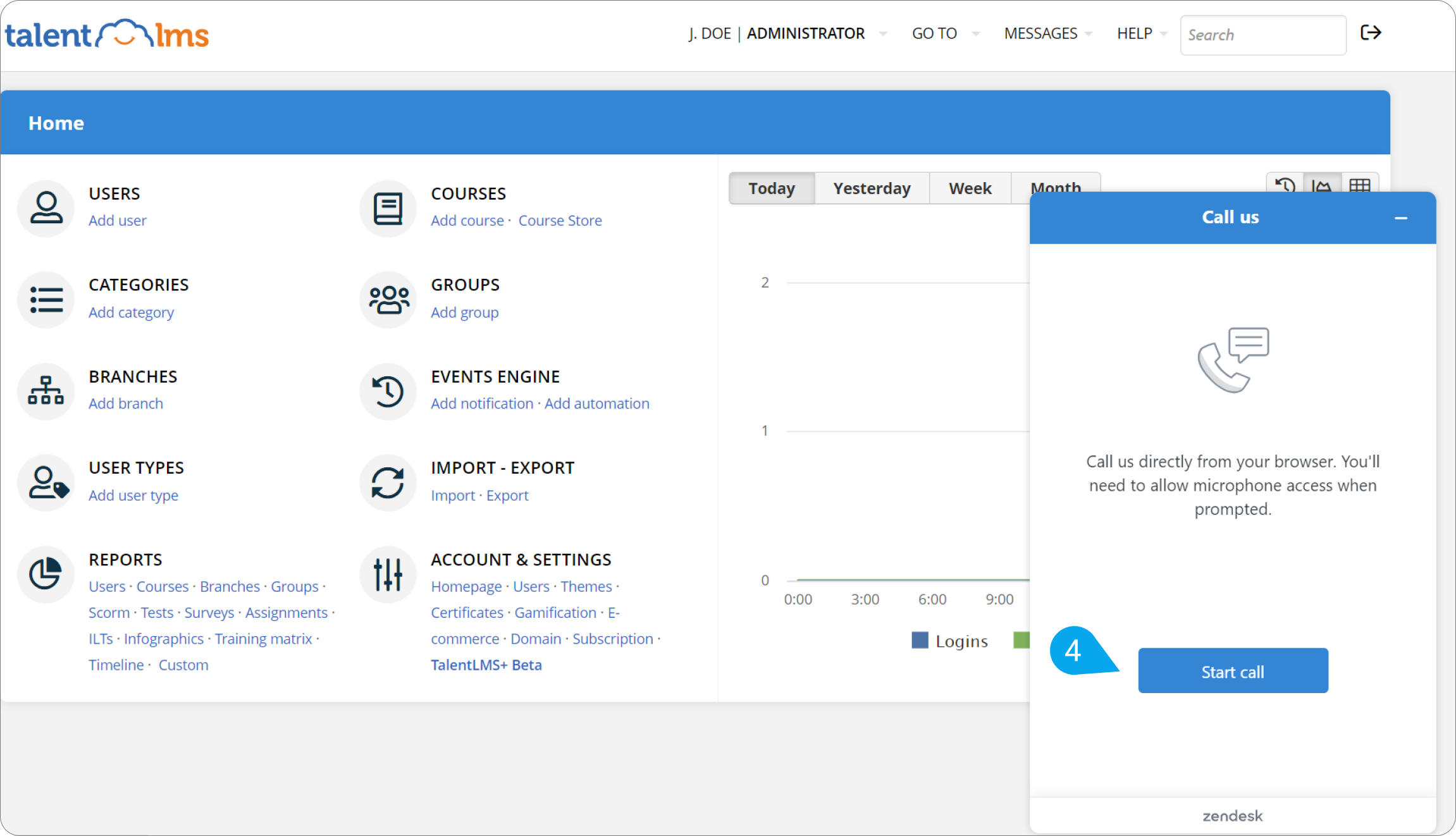Click the Subscription settings link
The width and height of the screenshot is (1456, 836).
pyautogui.click(x=613, y=639)
